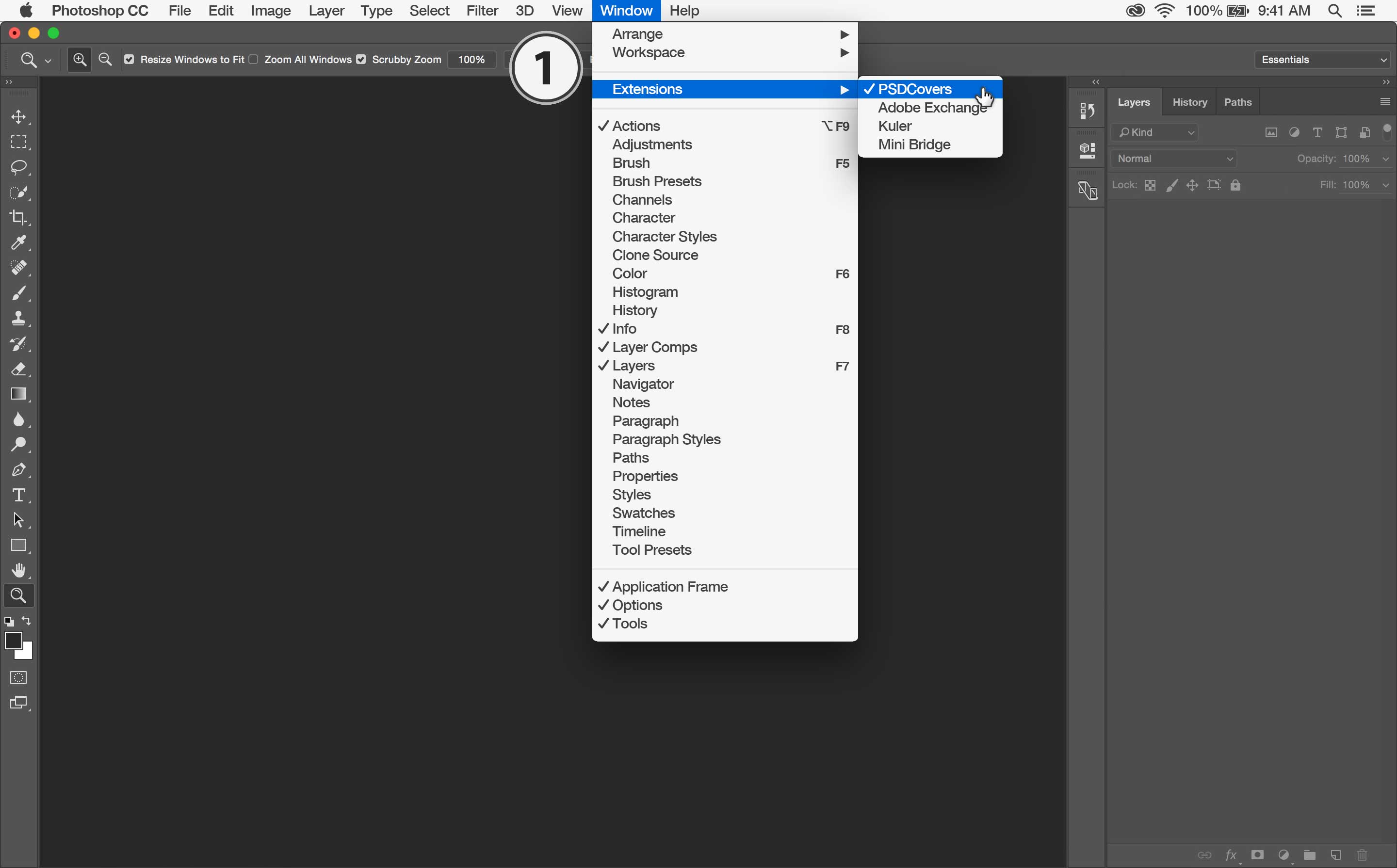Open the Essentials workspace dropdown
This screenshot has width=1397, height=868.
tap(1323, 59)
